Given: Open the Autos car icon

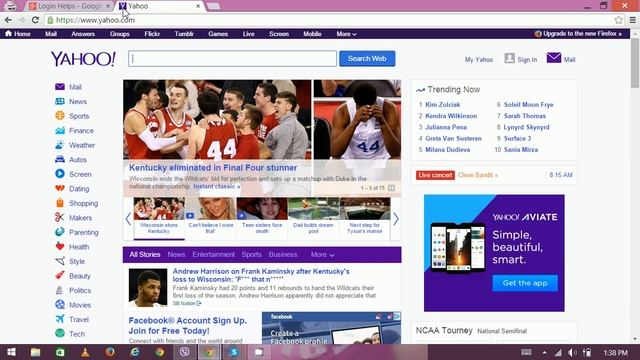Looking at the screenshot, I should 60,160.
